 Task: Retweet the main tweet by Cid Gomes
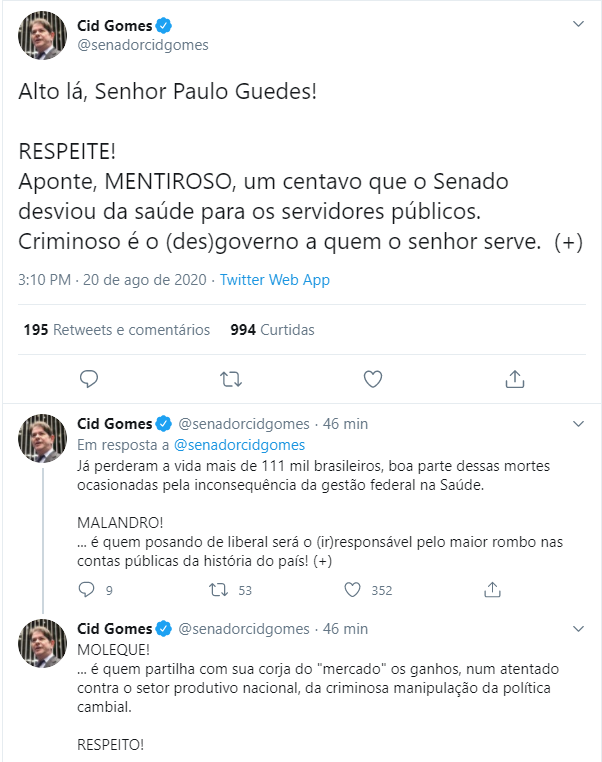tap(231, 379)
